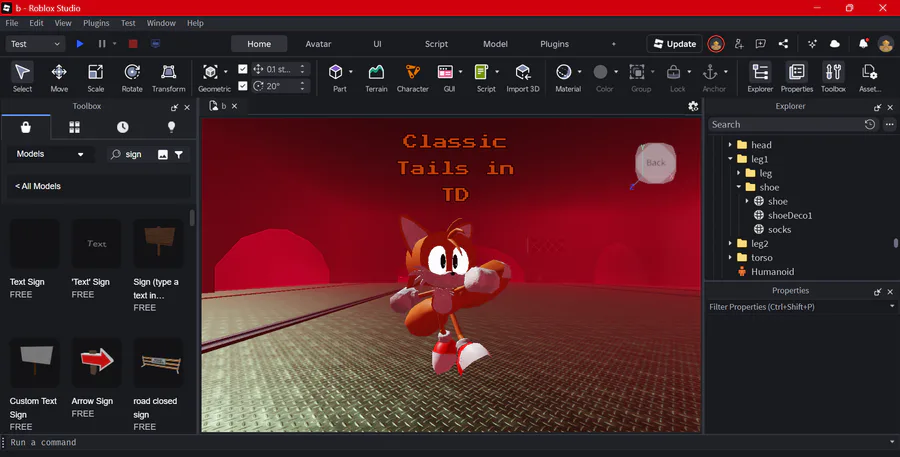Toggle the Toolbox panel button
This screenshot has height=457, width=900.
click(x=833, y=77)
